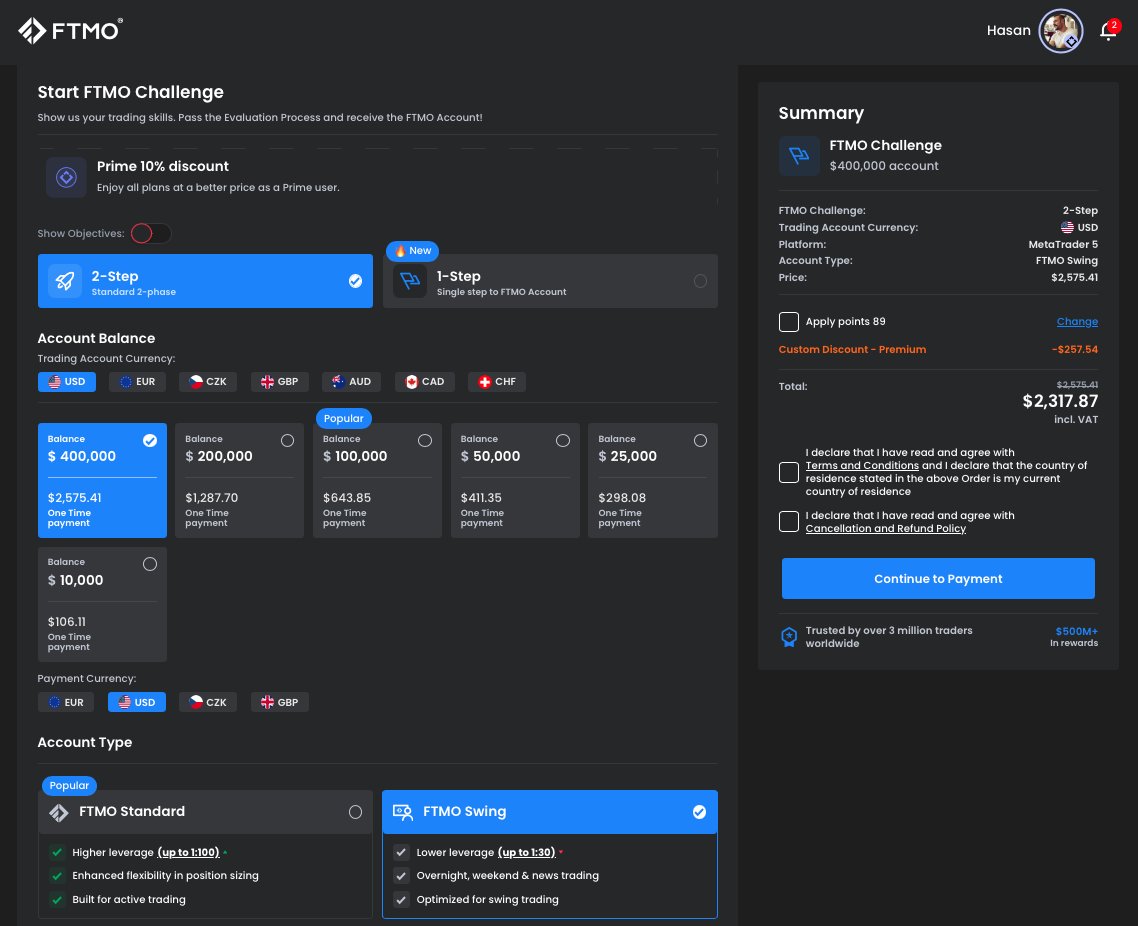
Task: Agree to Terms and Conditions checkbox
Action: click(x=789, y=472)
